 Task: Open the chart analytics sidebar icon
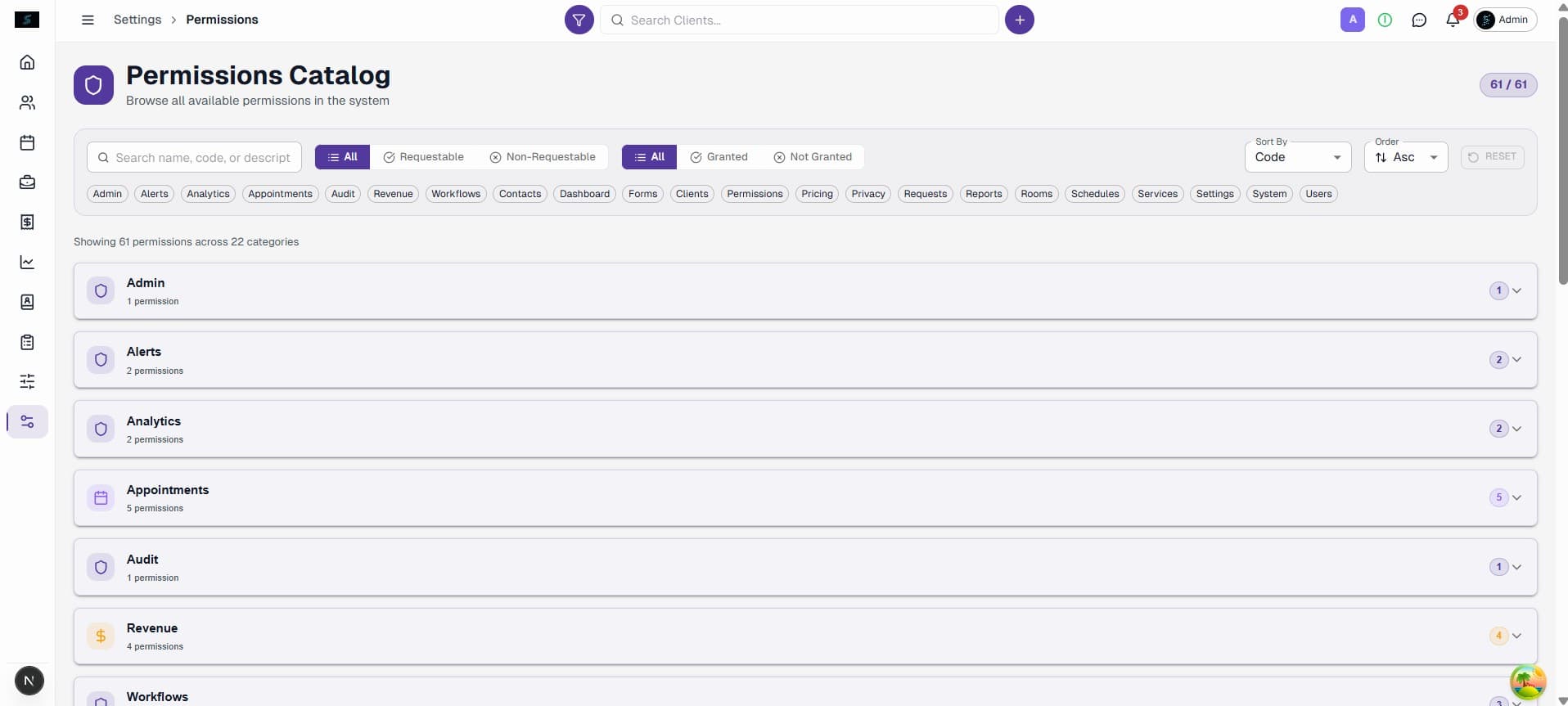coord(27,262)
